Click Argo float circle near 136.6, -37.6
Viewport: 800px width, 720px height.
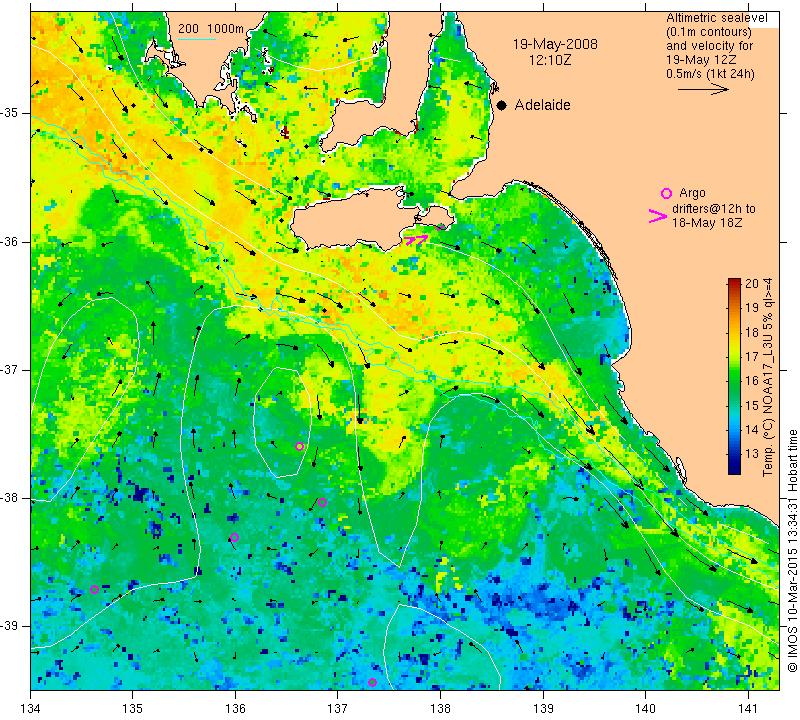pyautogui.click(x=299, y=446)
